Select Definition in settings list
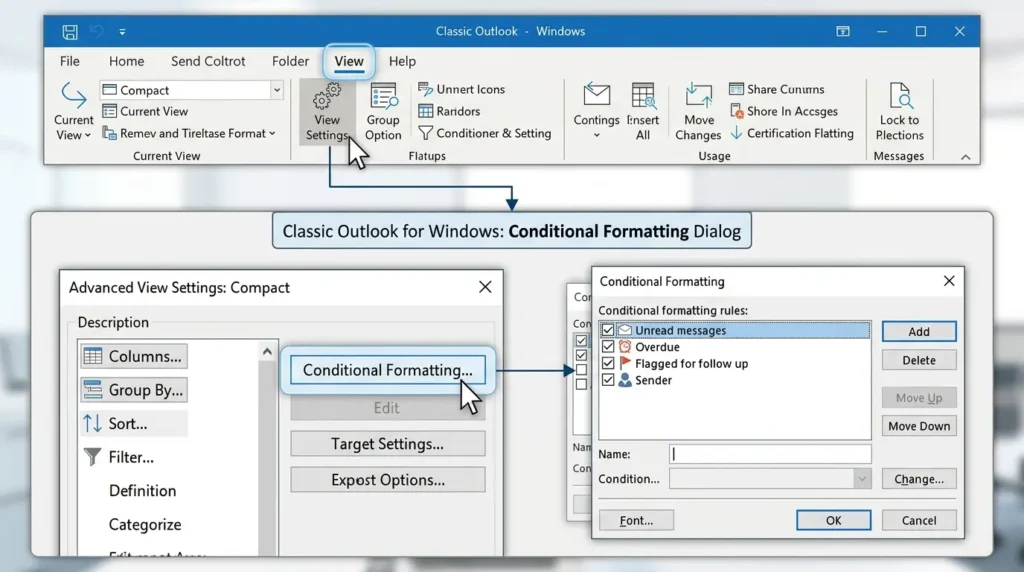Image resolution: width=1024 pixels, height=572 pixels. coord(142,490)
